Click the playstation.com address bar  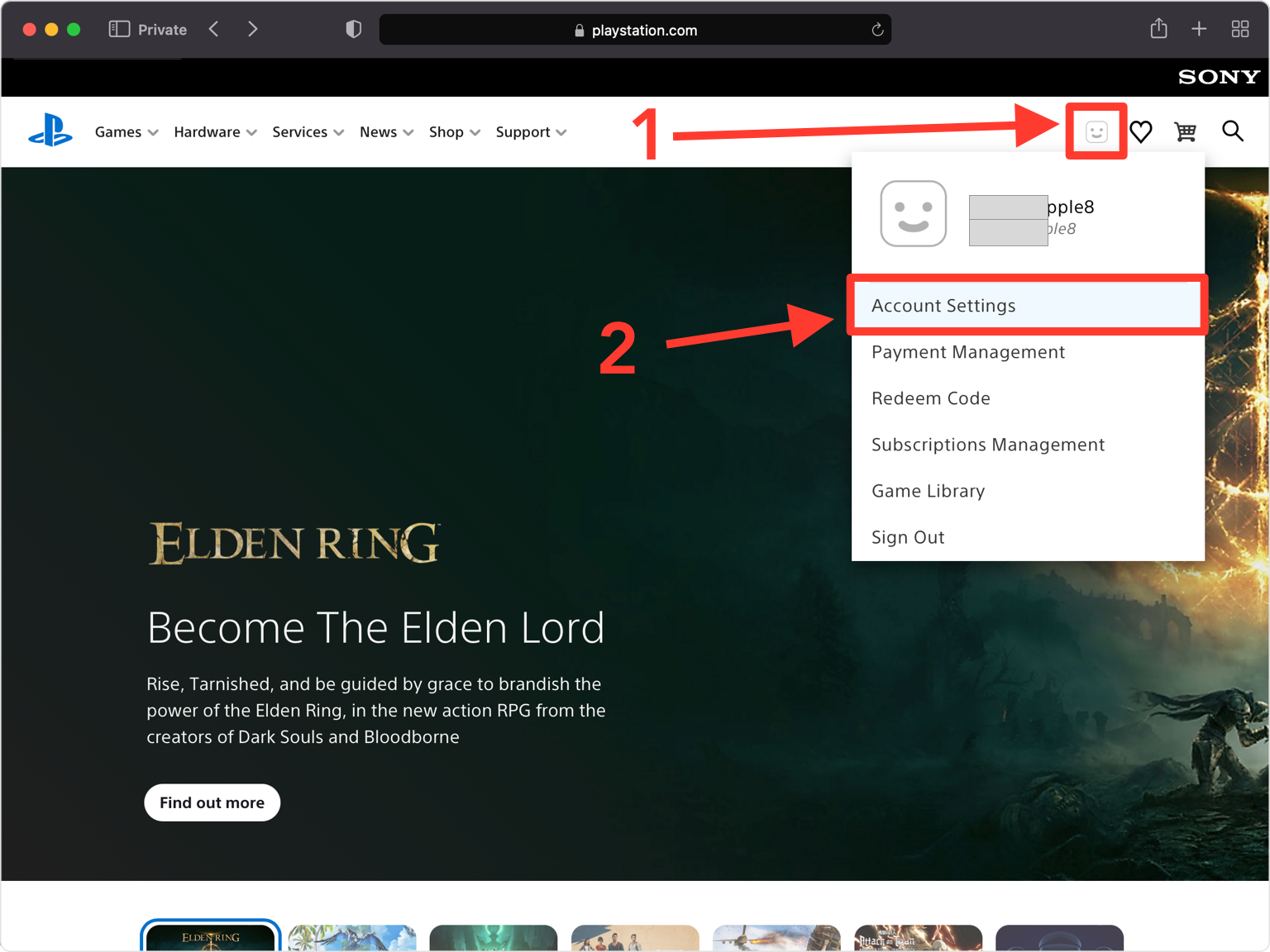635,30
